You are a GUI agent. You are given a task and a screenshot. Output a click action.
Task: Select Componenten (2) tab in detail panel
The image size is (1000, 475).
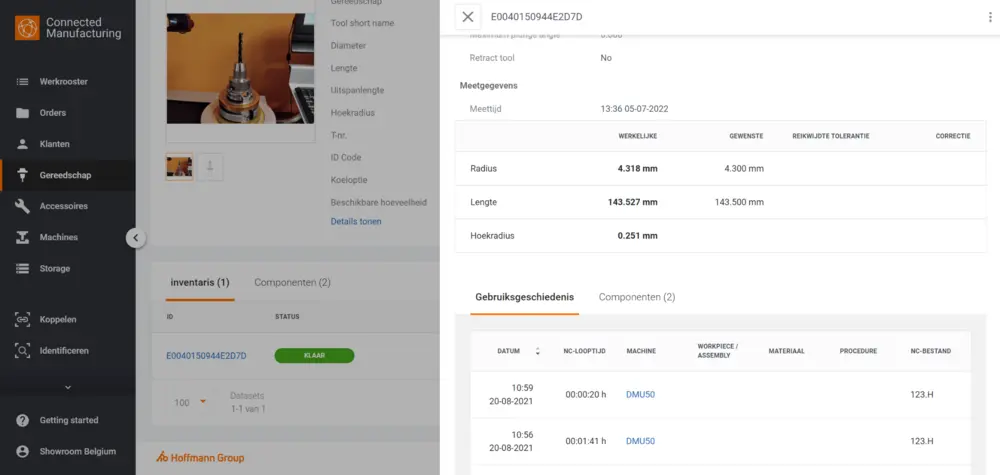636,297
